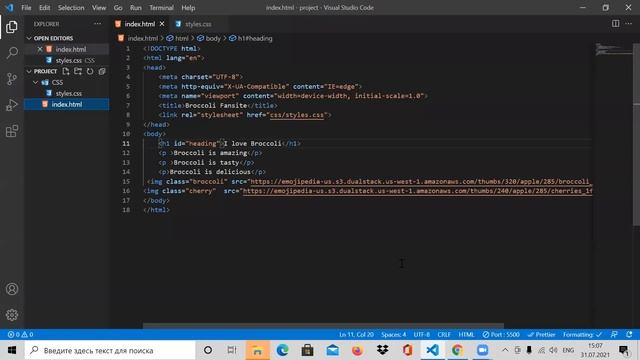The height and width of the screenshot is (360, 640).
Task: Open the Extensions view
Action: coord(12,131)
